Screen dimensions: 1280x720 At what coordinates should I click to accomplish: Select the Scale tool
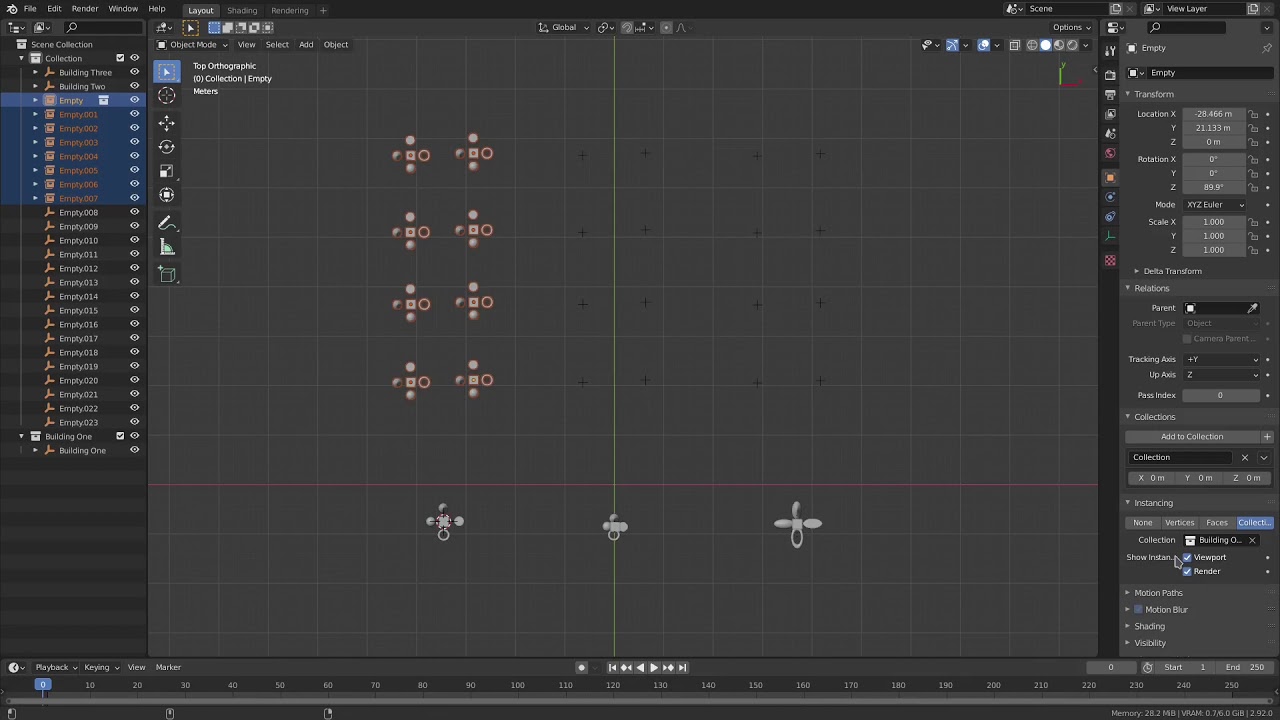[167, 171]
